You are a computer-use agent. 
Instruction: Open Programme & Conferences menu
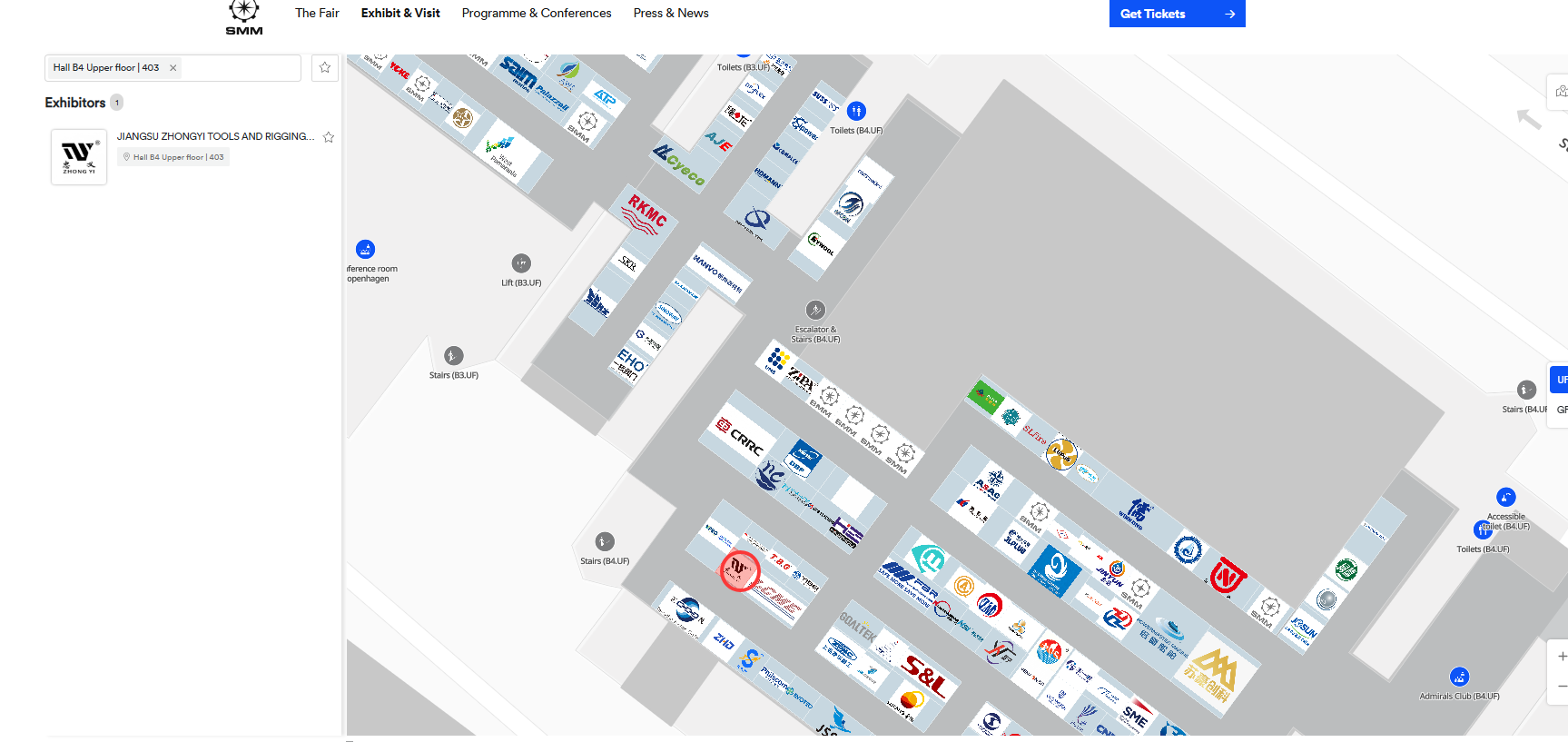click(x=537, y=13)
